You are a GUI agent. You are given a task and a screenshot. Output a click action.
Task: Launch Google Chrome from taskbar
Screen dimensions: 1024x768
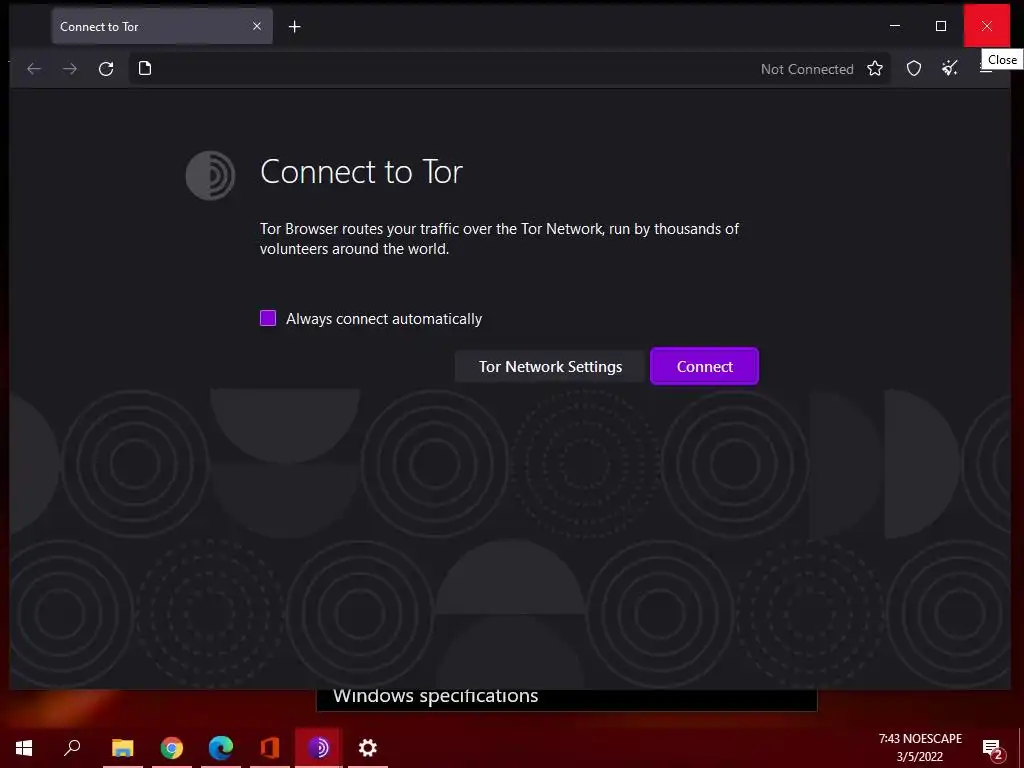172,748
